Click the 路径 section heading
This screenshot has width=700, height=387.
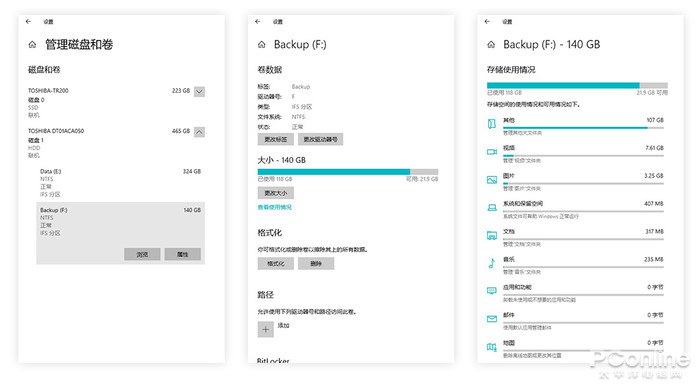click(266, 295)
